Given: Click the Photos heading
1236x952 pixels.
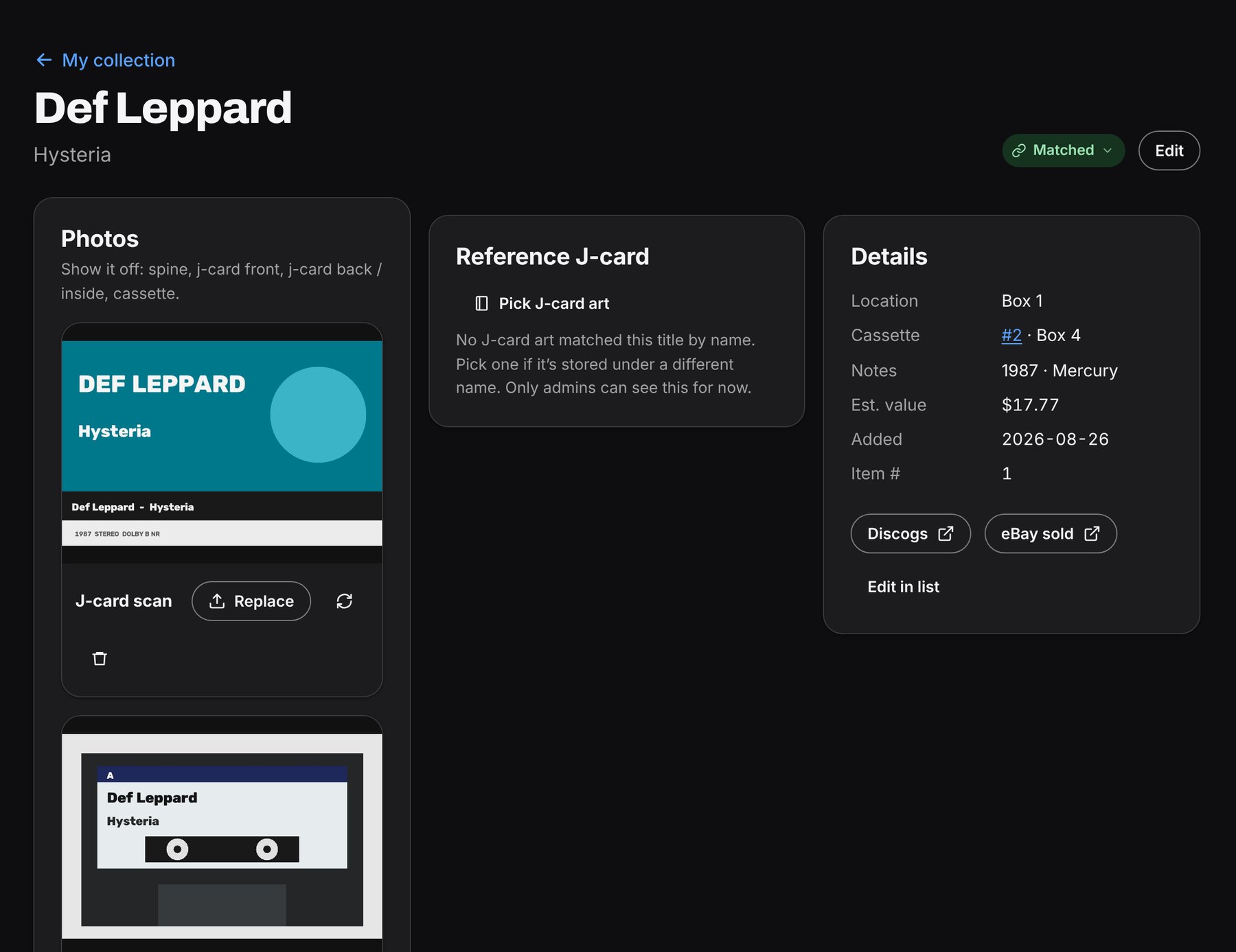Looking at the screenshot, I should [x=100, y=239].
